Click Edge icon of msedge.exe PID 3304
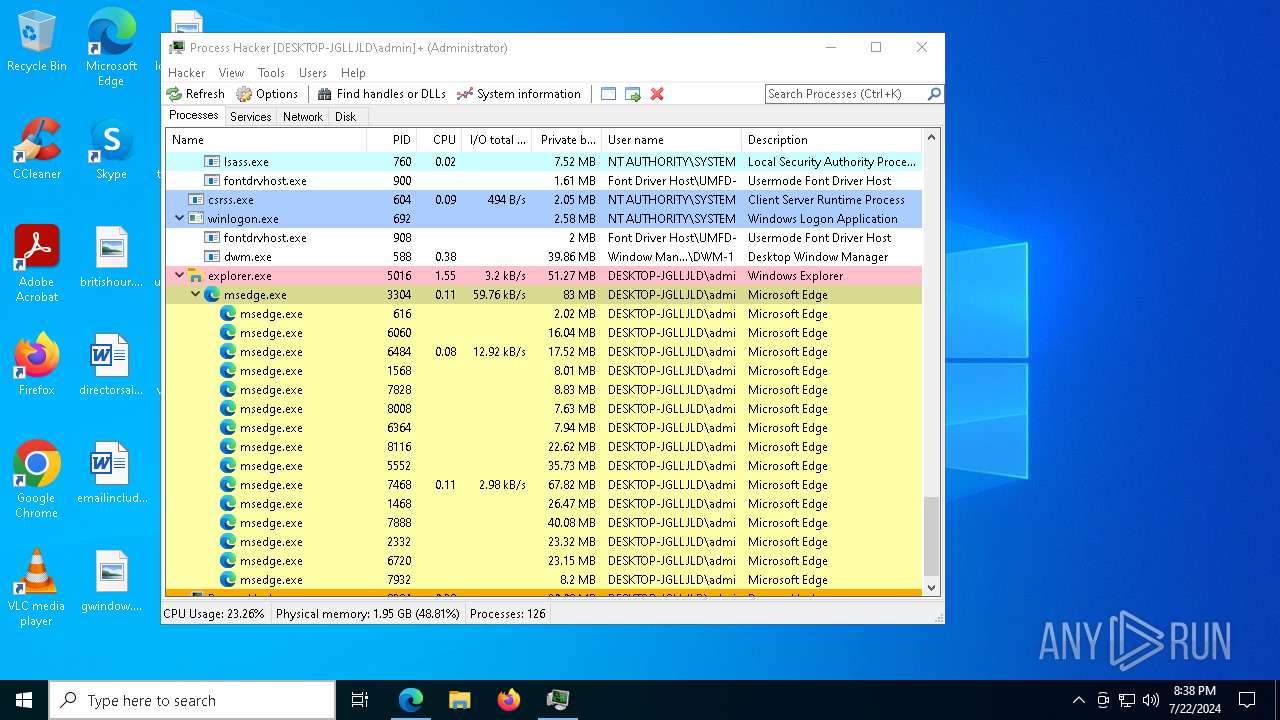The height and width of the screenshot is (720, 1280). pos(212,295)
